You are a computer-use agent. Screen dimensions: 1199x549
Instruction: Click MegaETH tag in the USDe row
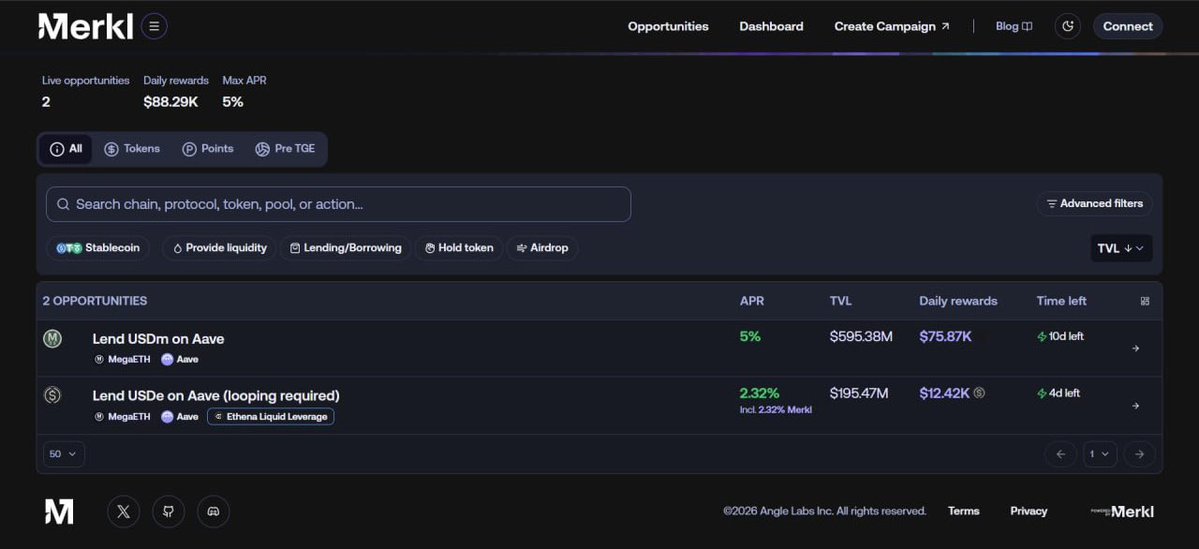tap(122, 417)
